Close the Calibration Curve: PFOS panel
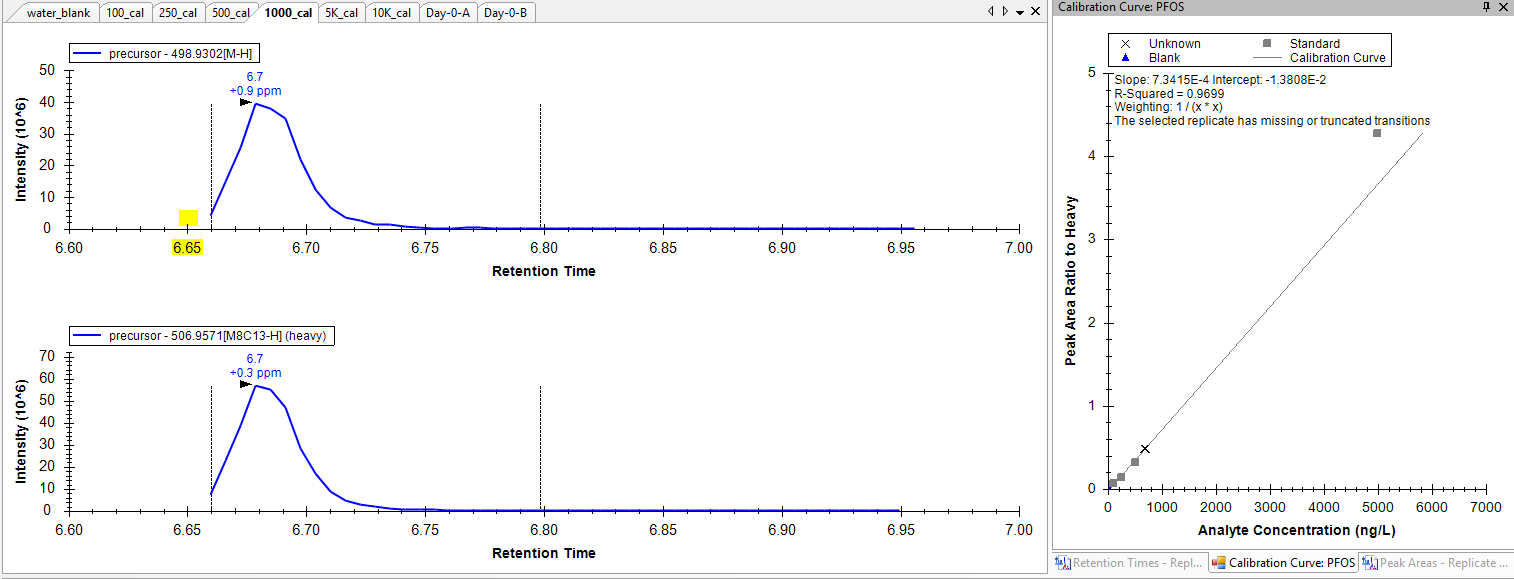Image resolution: width=1514 pixels, height=579 pixels. point(1503,7)
